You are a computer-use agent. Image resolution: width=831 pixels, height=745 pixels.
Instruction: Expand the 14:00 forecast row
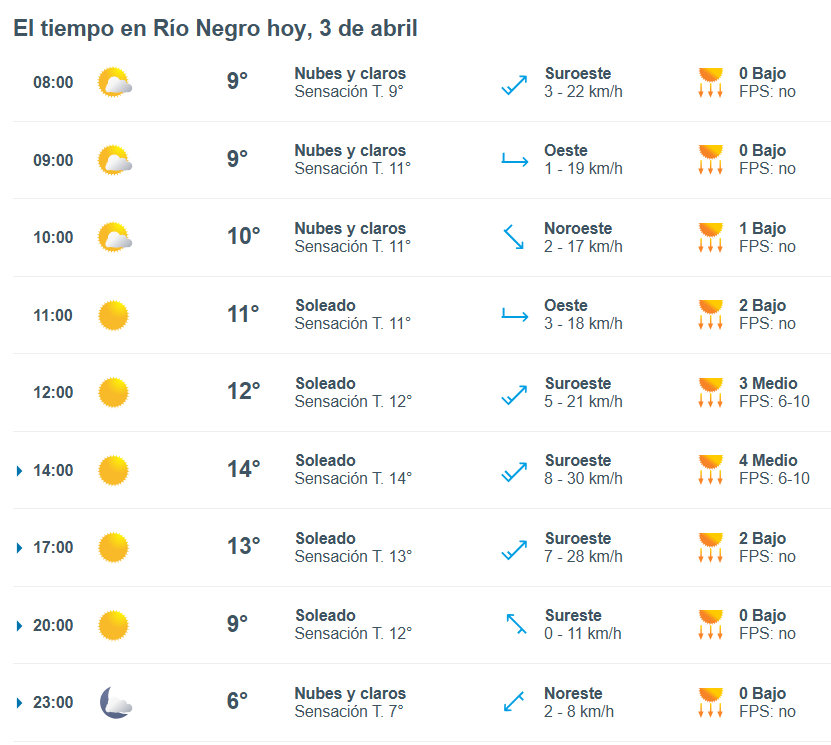[x=20, y=470]
